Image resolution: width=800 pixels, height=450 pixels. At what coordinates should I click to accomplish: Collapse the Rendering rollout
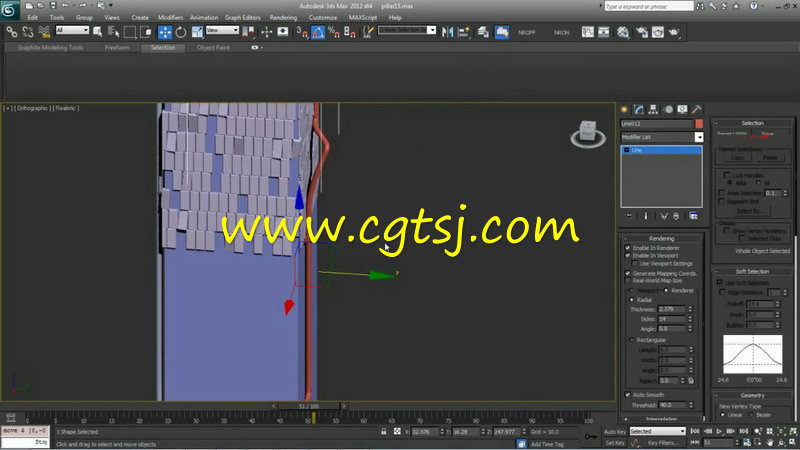click(662, 239)
